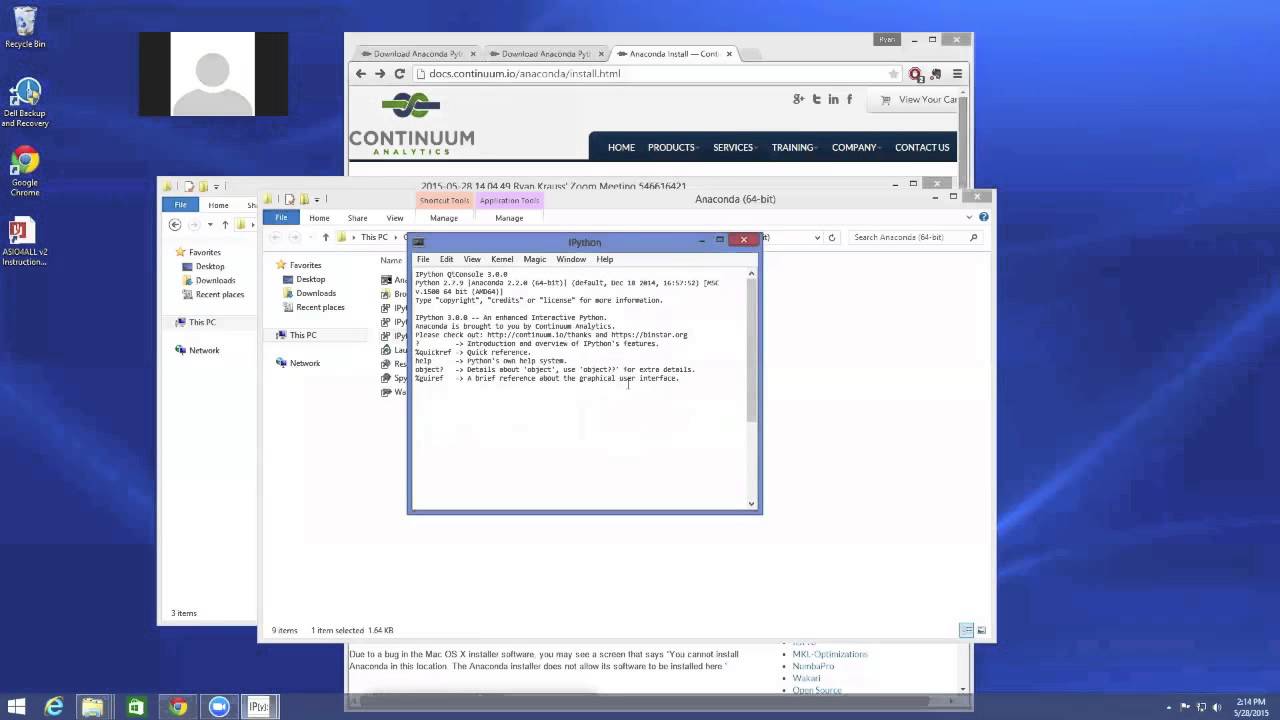Open the IPython Help menu
Image resolution: width=1280 pixels, height=720 pixels.
coord(605,259)
